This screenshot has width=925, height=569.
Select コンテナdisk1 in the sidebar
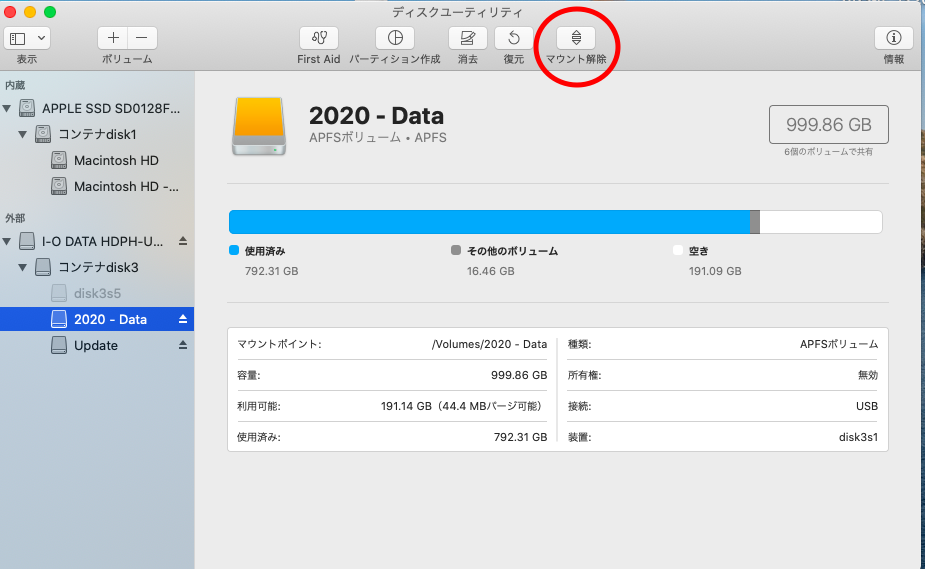tap(97, 134)
